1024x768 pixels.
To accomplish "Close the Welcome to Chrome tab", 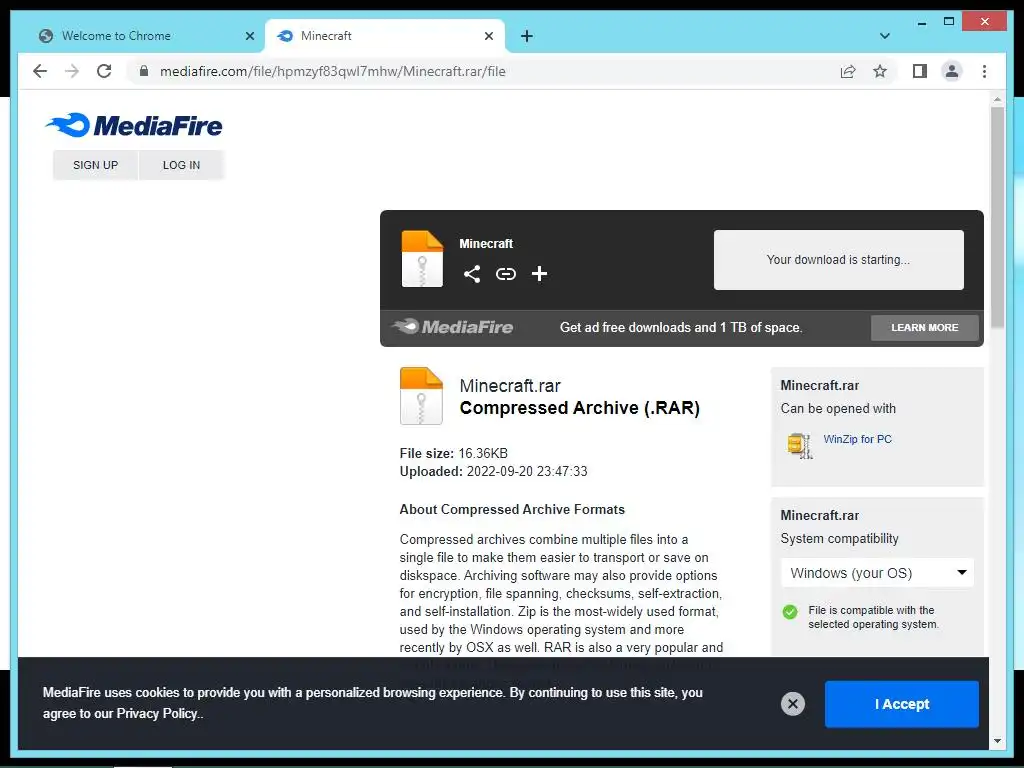I will click(x=249, y=36).
